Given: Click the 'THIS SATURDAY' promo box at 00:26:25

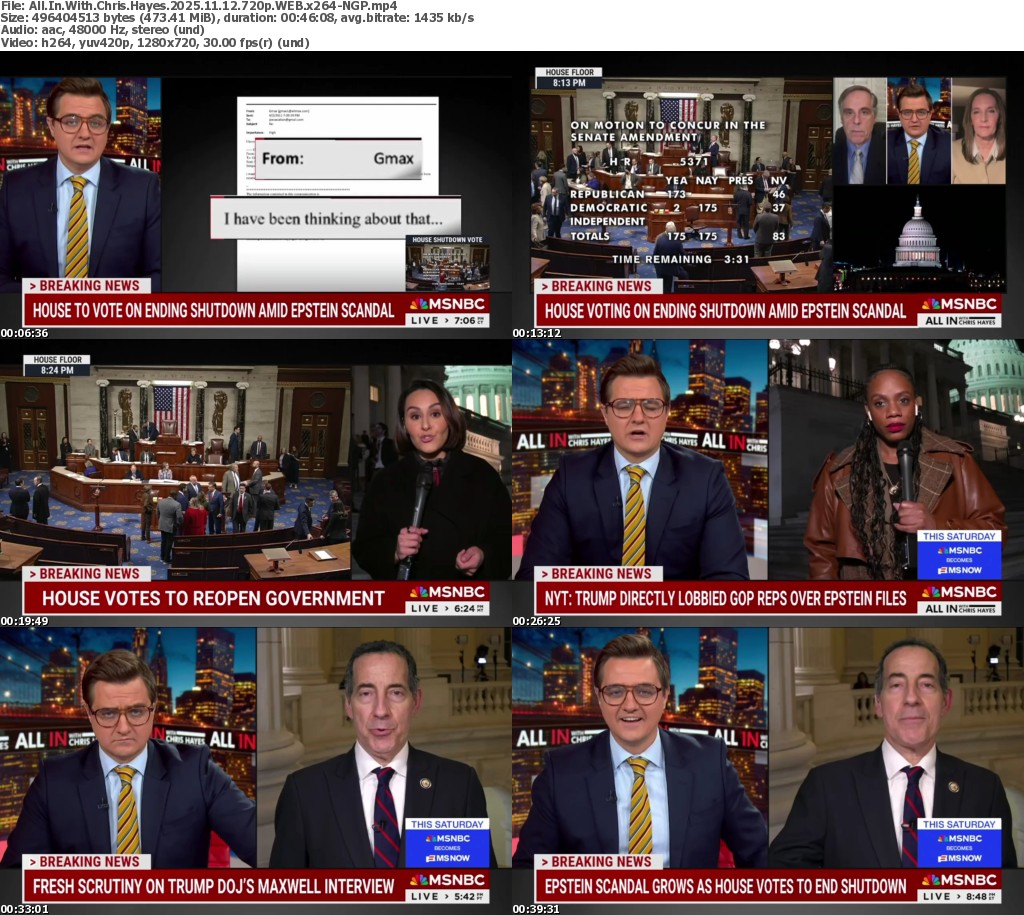Looking at the screenshot, I should point(958,555).
